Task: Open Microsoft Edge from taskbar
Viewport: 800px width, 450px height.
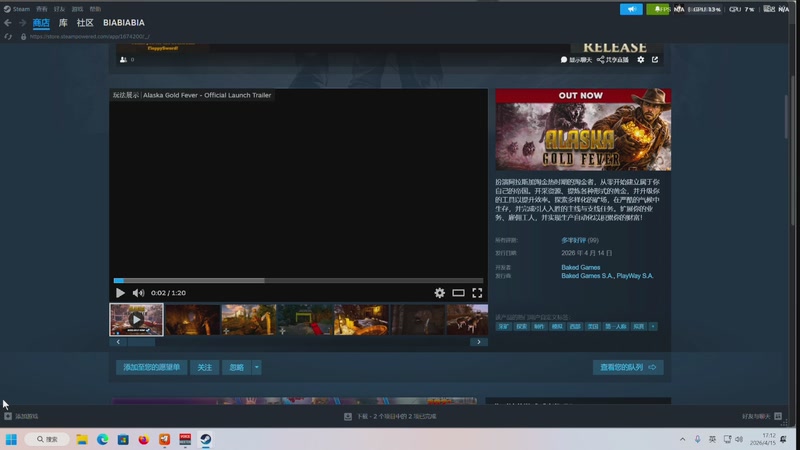Action: click(103, 439)
